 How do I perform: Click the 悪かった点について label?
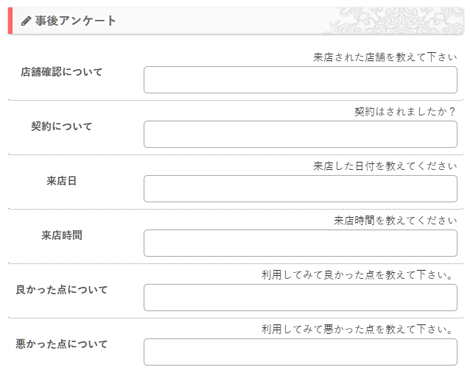(61, 344)
